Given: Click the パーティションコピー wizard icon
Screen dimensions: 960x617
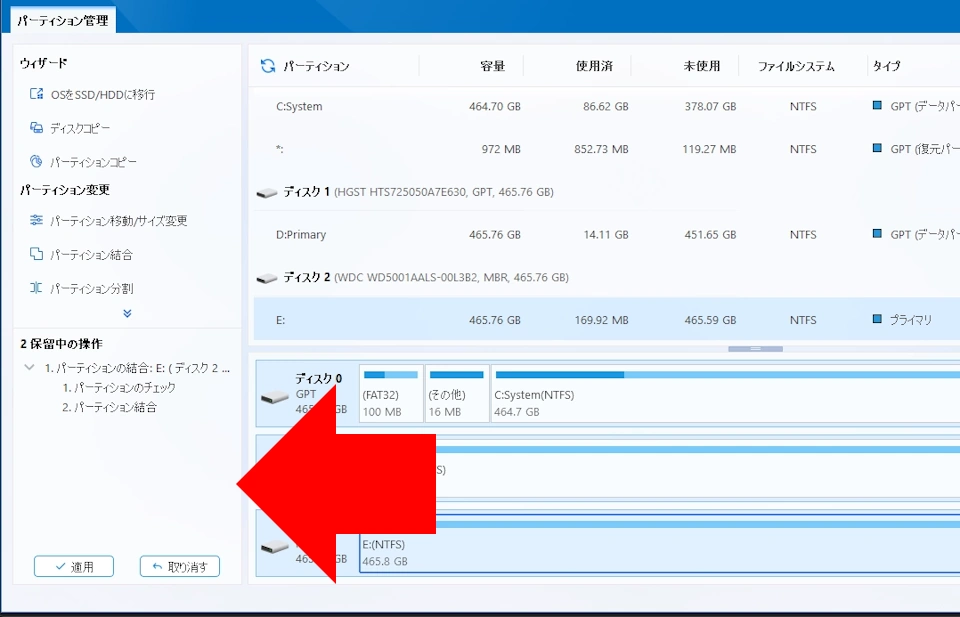Looking at the screenshot, I should [x=36, y=162].
